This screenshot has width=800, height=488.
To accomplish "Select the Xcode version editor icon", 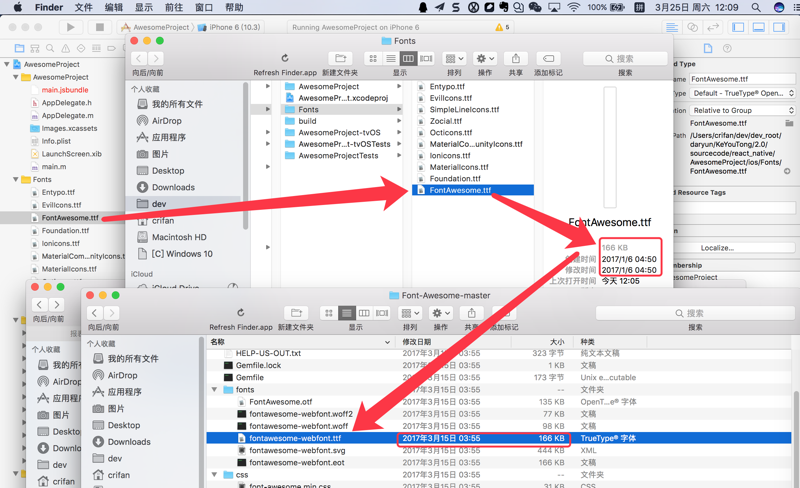I will [713, 27].
